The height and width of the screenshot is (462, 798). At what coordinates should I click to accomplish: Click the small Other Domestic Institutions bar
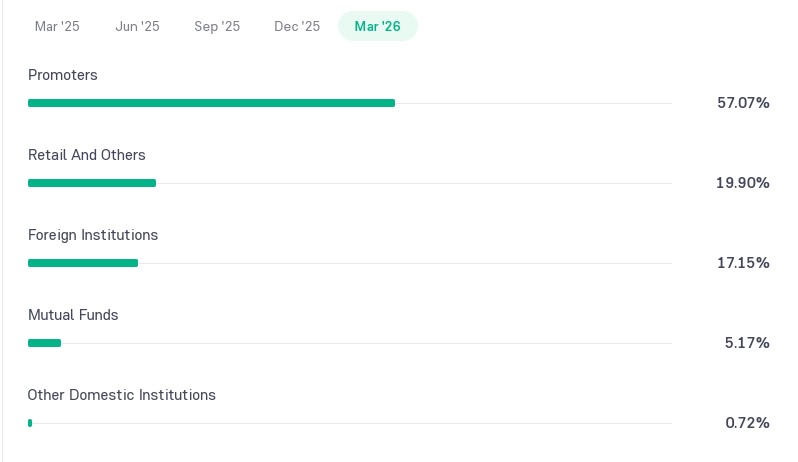pos(30,423)
